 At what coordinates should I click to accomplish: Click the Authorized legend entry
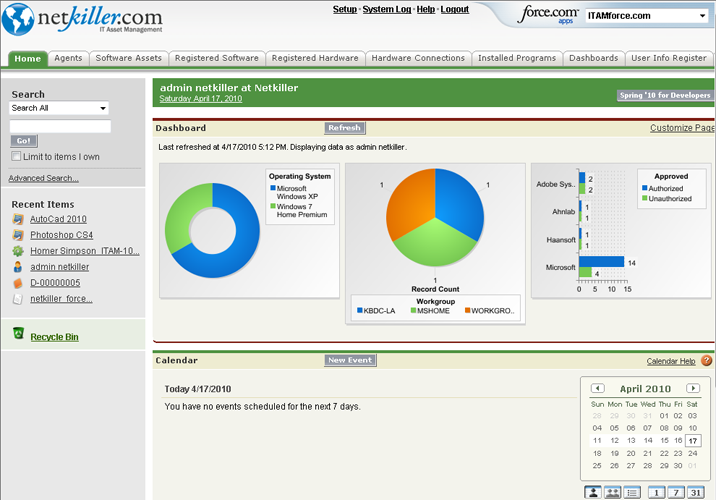[663, 188]
